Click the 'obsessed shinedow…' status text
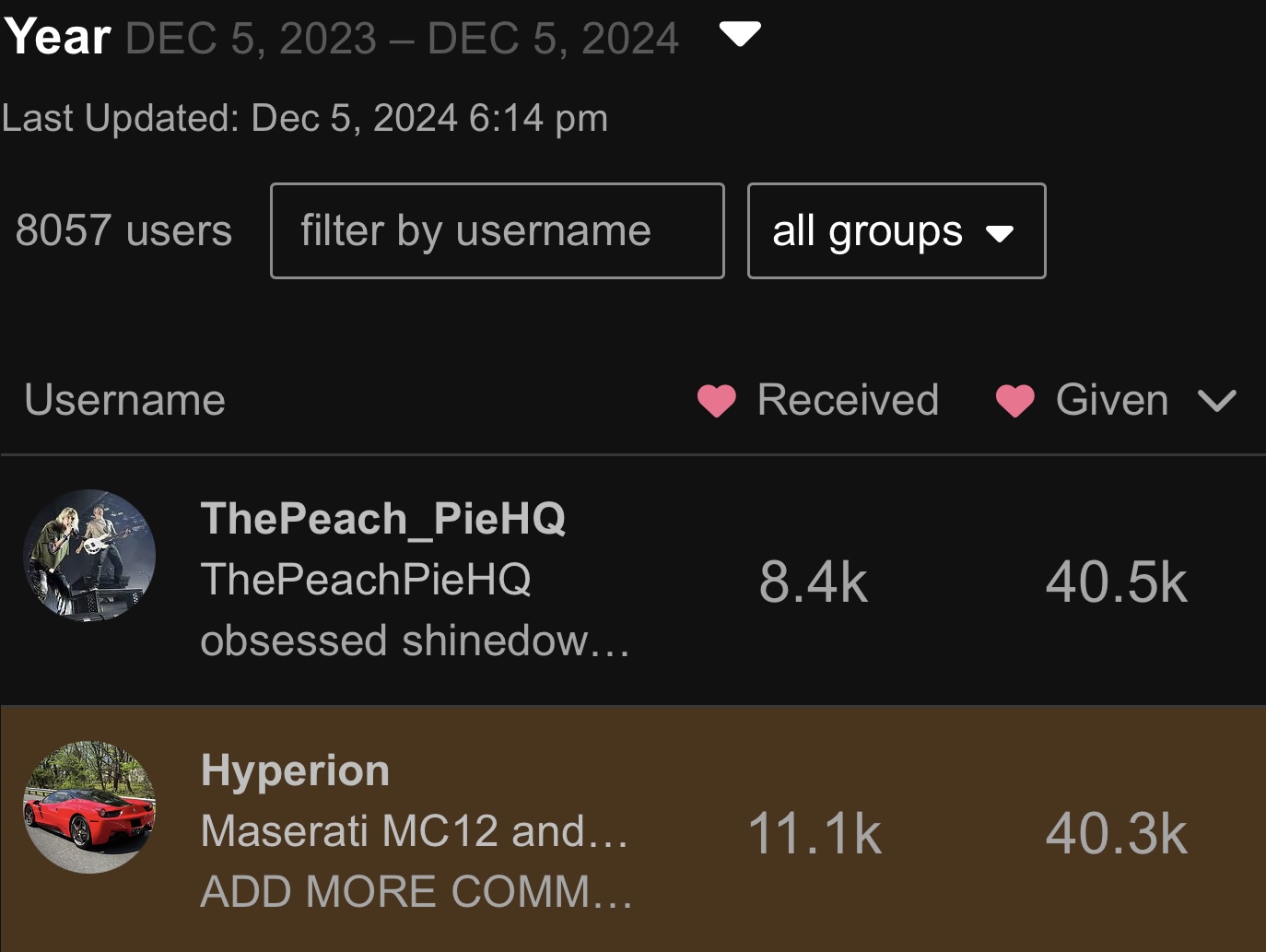Image resolution: width=1266 pixels, height=952 pixels. (415, 641)
